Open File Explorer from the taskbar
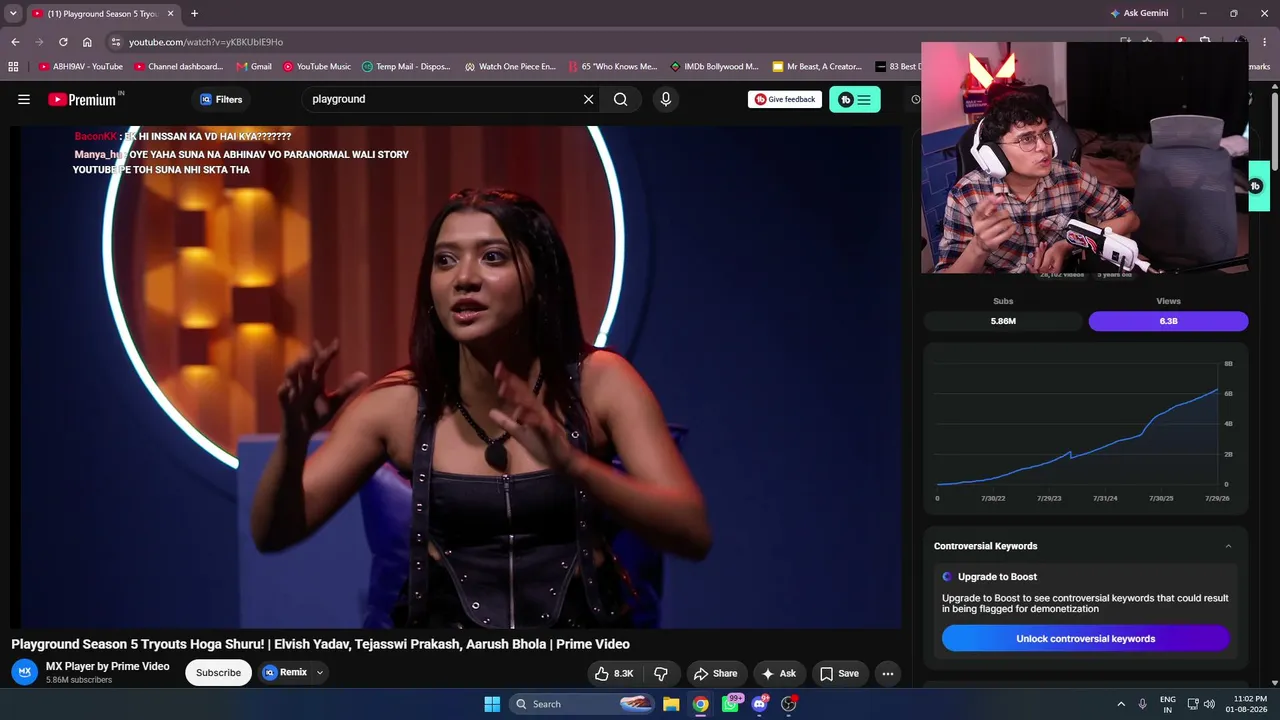The width and height of the screenshot is (1280, 720). [x=671, y=704]
